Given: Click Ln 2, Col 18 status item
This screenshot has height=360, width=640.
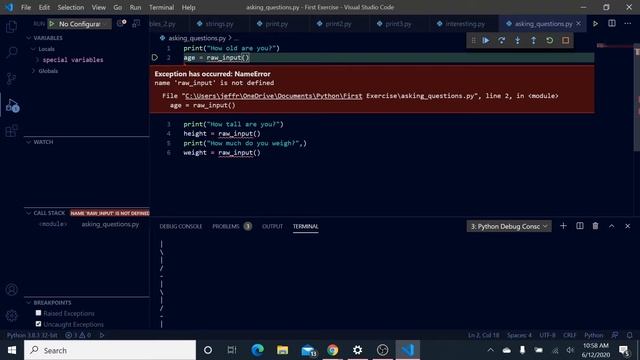Looking at the screenshot, I should (x=484, y=335).
